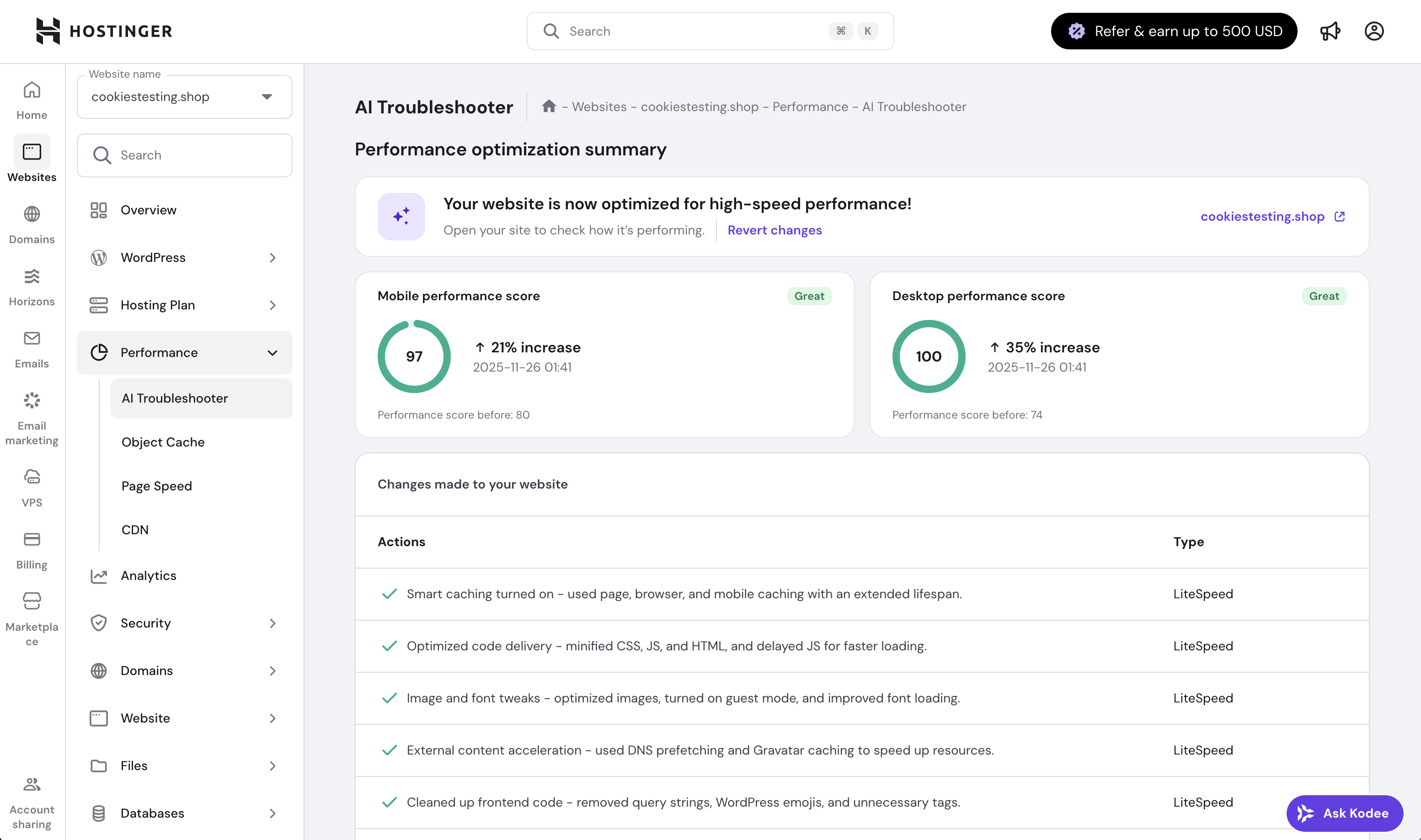Open the announcements megaphone icon

click(x=1330, y=31)
